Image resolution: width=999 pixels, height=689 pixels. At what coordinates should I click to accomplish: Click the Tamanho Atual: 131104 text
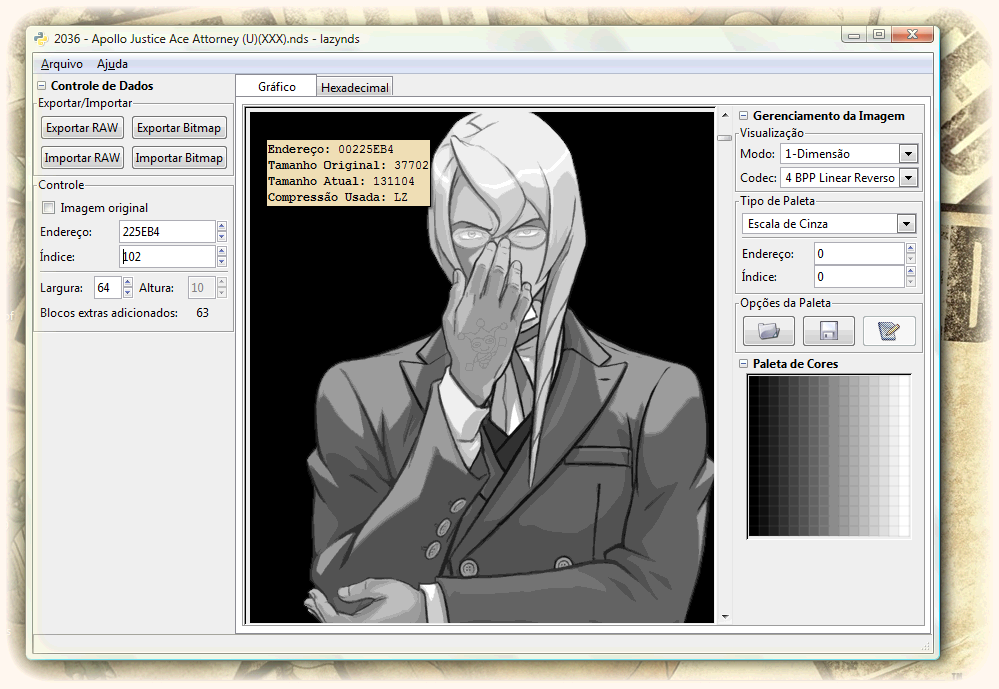(x=341, y=181)
